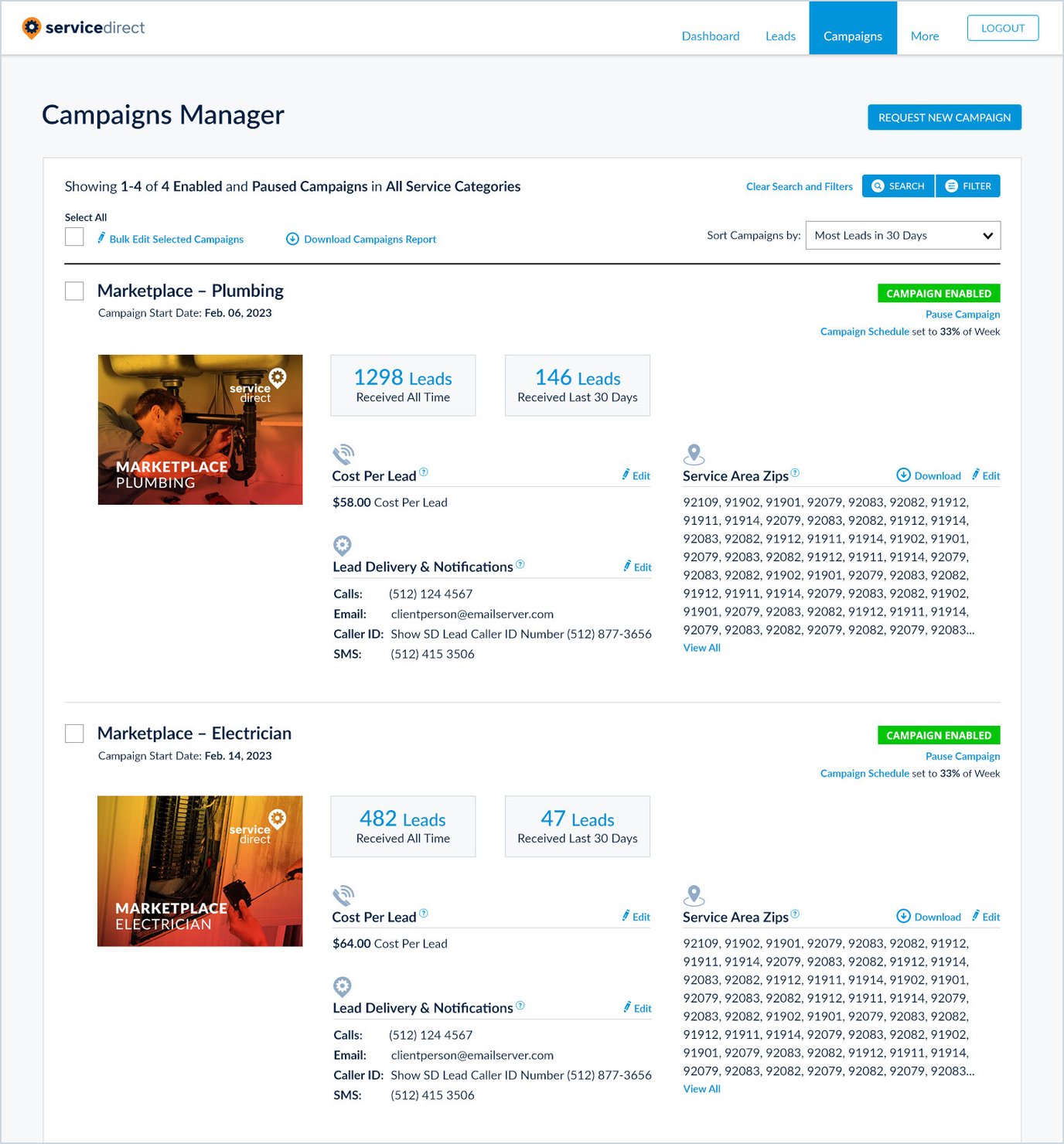Click the location pin icon above Service Area Zips
The height and width of the screenshot is (1144, 1064).
(x=694, y=454)
